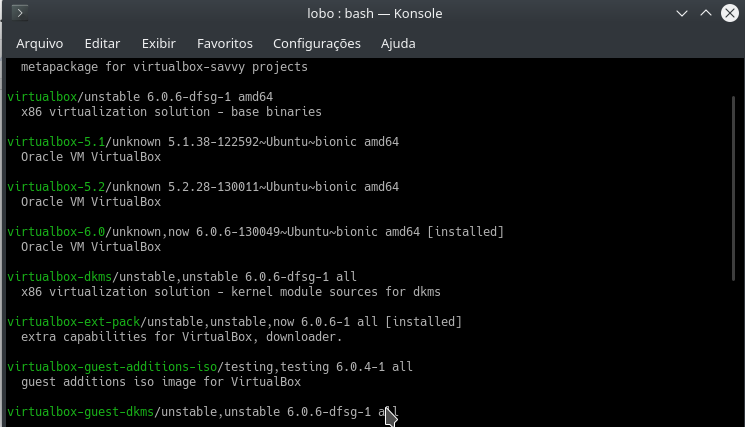Click the line 'metapackage for virtualbox-savvy projects'
This screenshot has width=745, height=427.
(x=164, y=67)
